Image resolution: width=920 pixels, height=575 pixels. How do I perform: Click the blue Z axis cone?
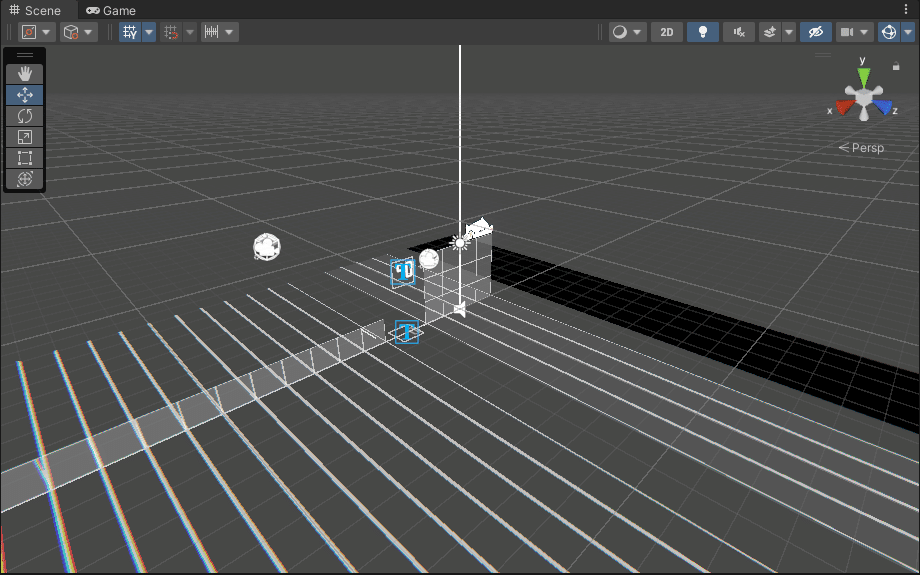pyautogui.click(x=882, y=107)
